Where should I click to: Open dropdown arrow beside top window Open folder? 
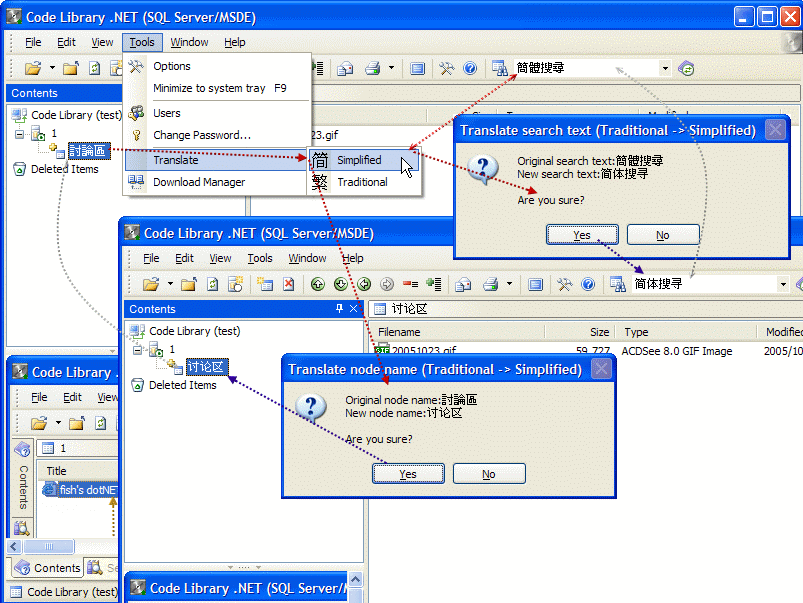coord(52,68)
